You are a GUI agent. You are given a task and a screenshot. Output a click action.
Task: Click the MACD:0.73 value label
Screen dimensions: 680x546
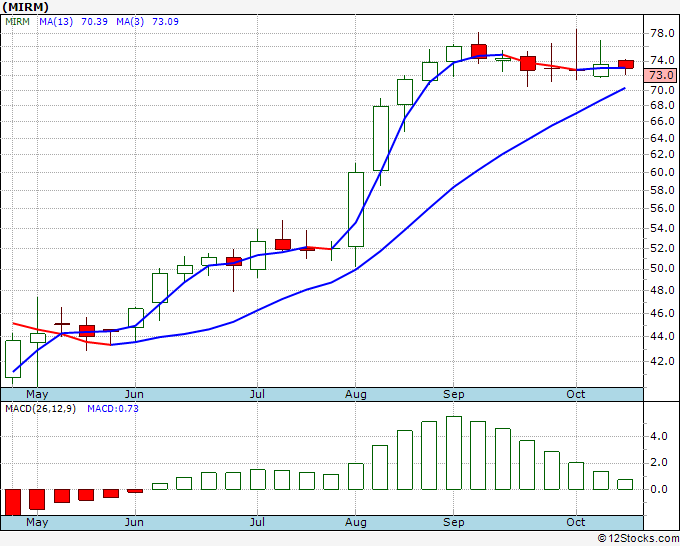pyautogui.click(x=112, y=408)
